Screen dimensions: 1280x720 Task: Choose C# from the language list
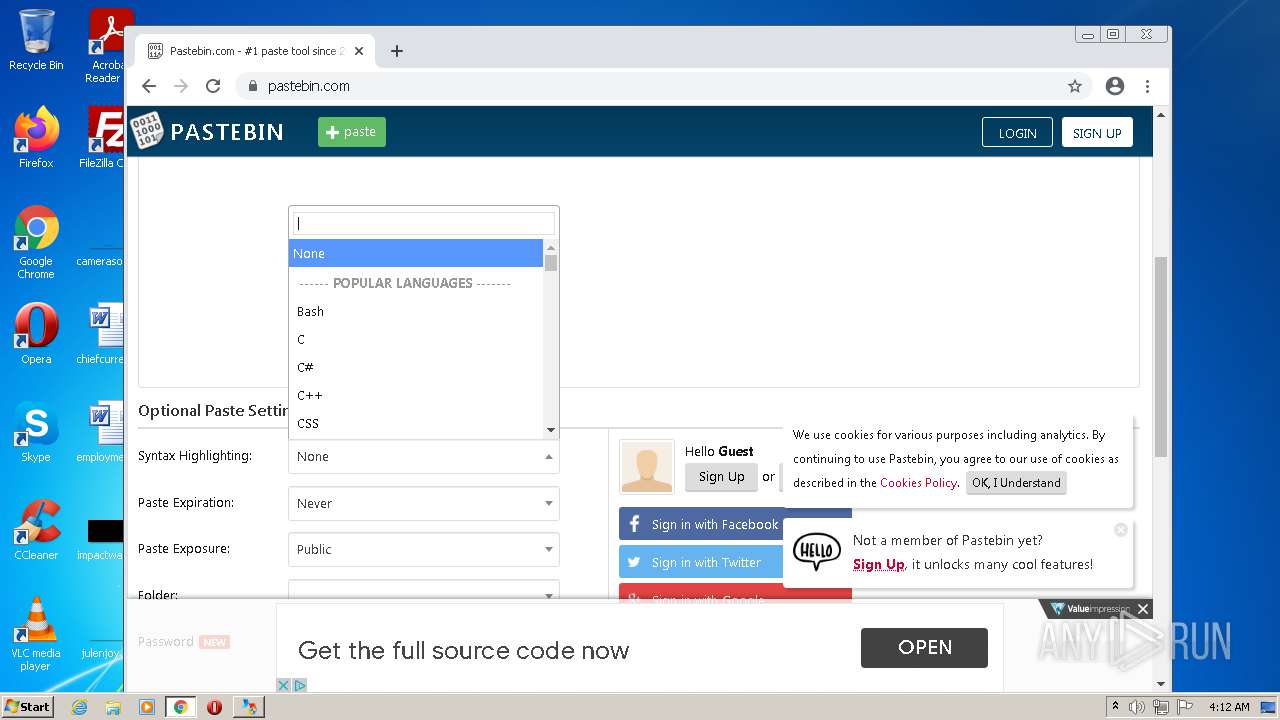[x=416, y=367]
